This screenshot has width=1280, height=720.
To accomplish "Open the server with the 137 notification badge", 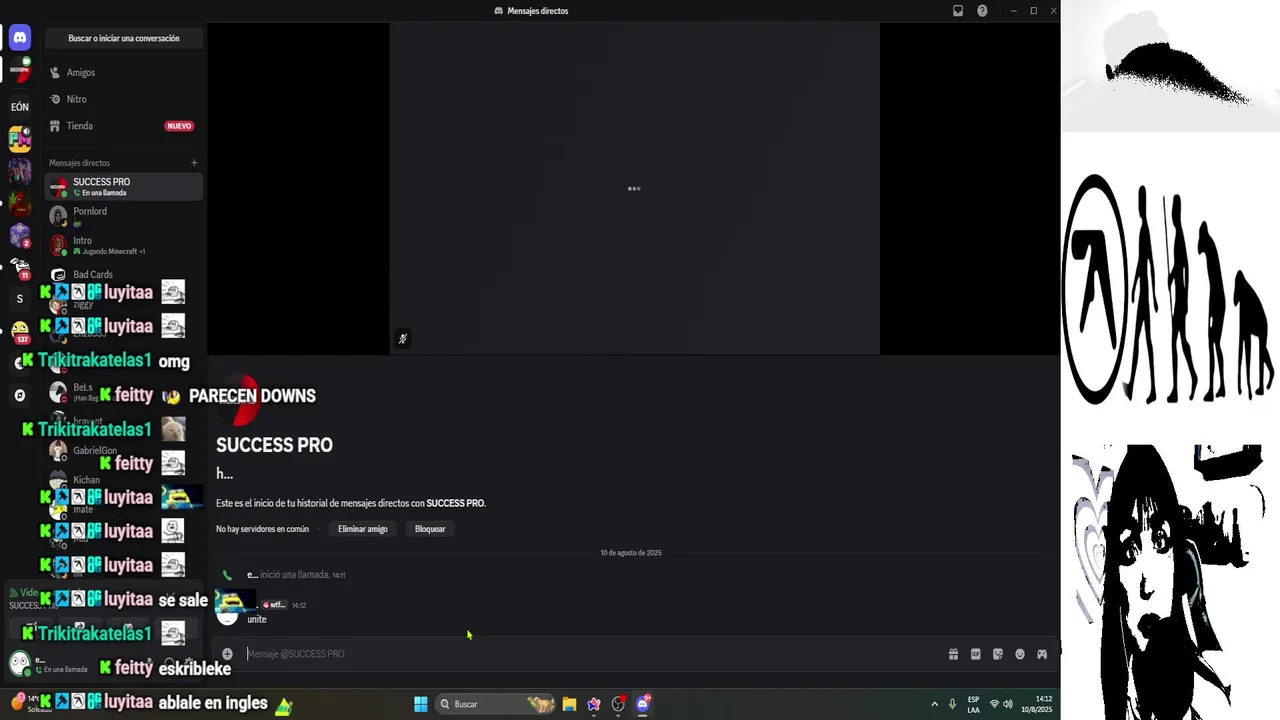I will [19, 331].
